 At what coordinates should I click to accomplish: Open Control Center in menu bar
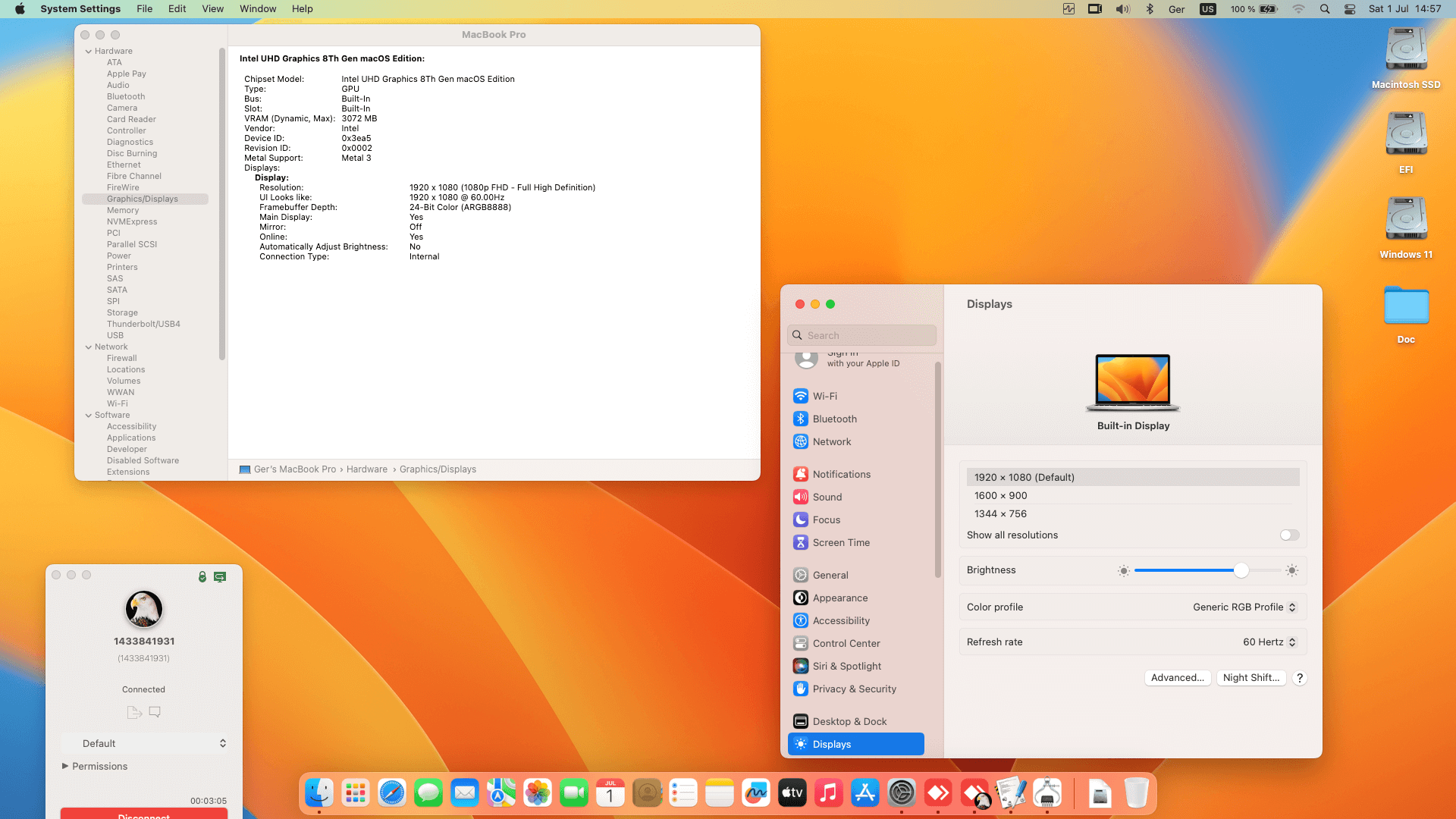coord(1350,9)
